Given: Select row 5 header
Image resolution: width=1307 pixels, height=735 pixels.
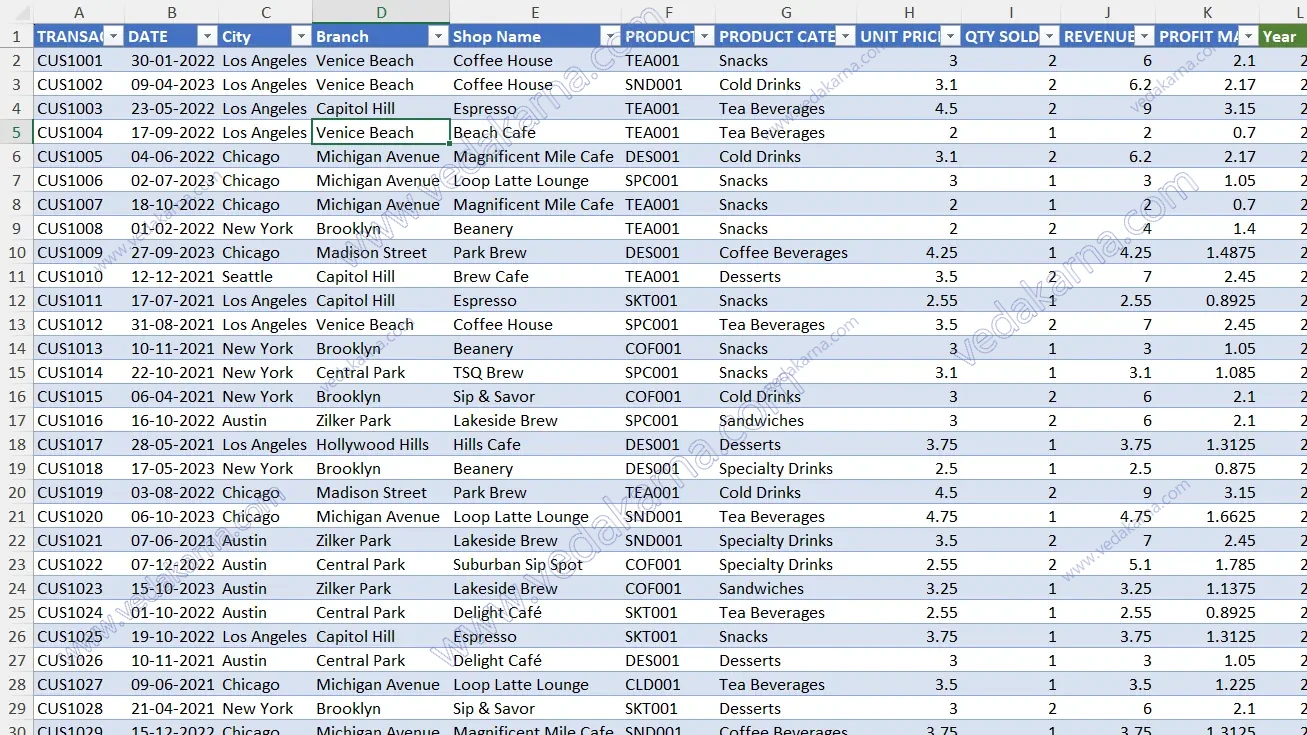Looking at the screenshot, I should coord(17,132).
